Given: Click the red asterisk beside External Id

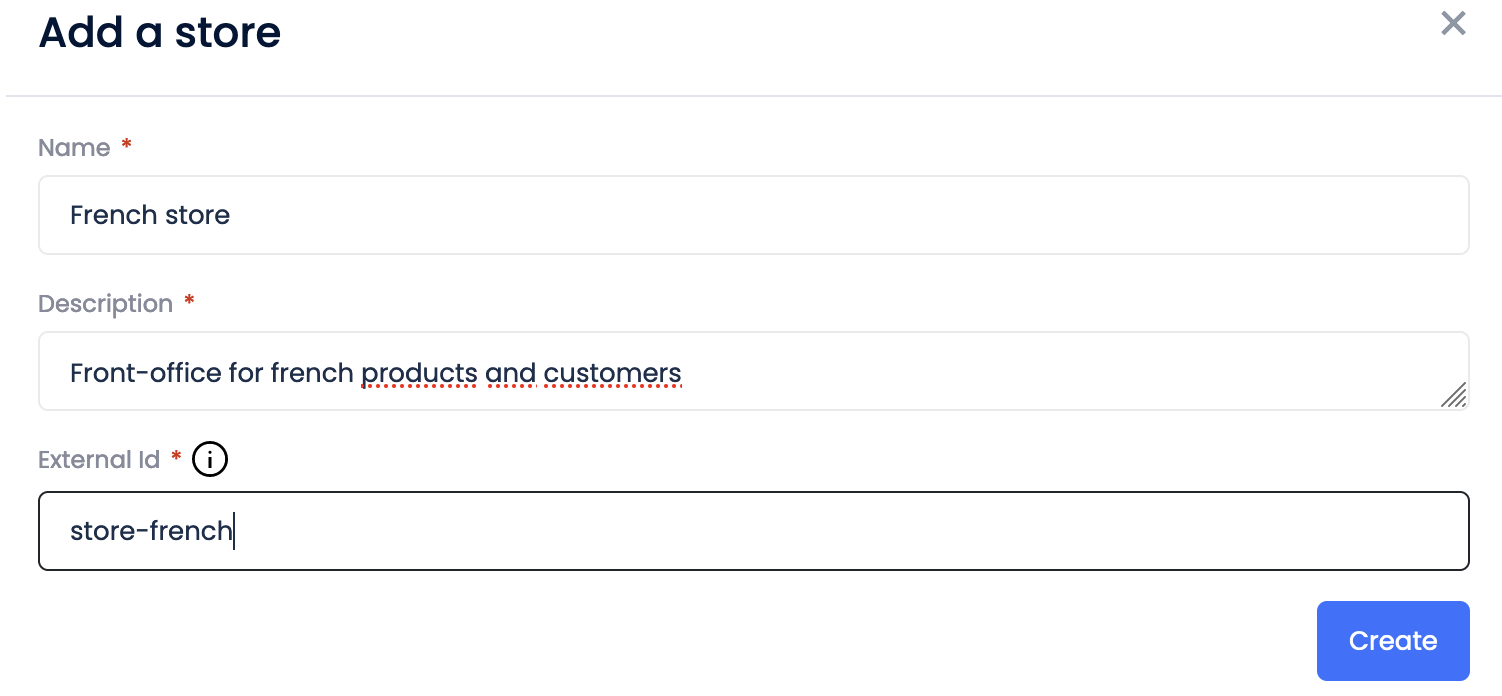Looking at the screenshot, I should pos(176,458).
